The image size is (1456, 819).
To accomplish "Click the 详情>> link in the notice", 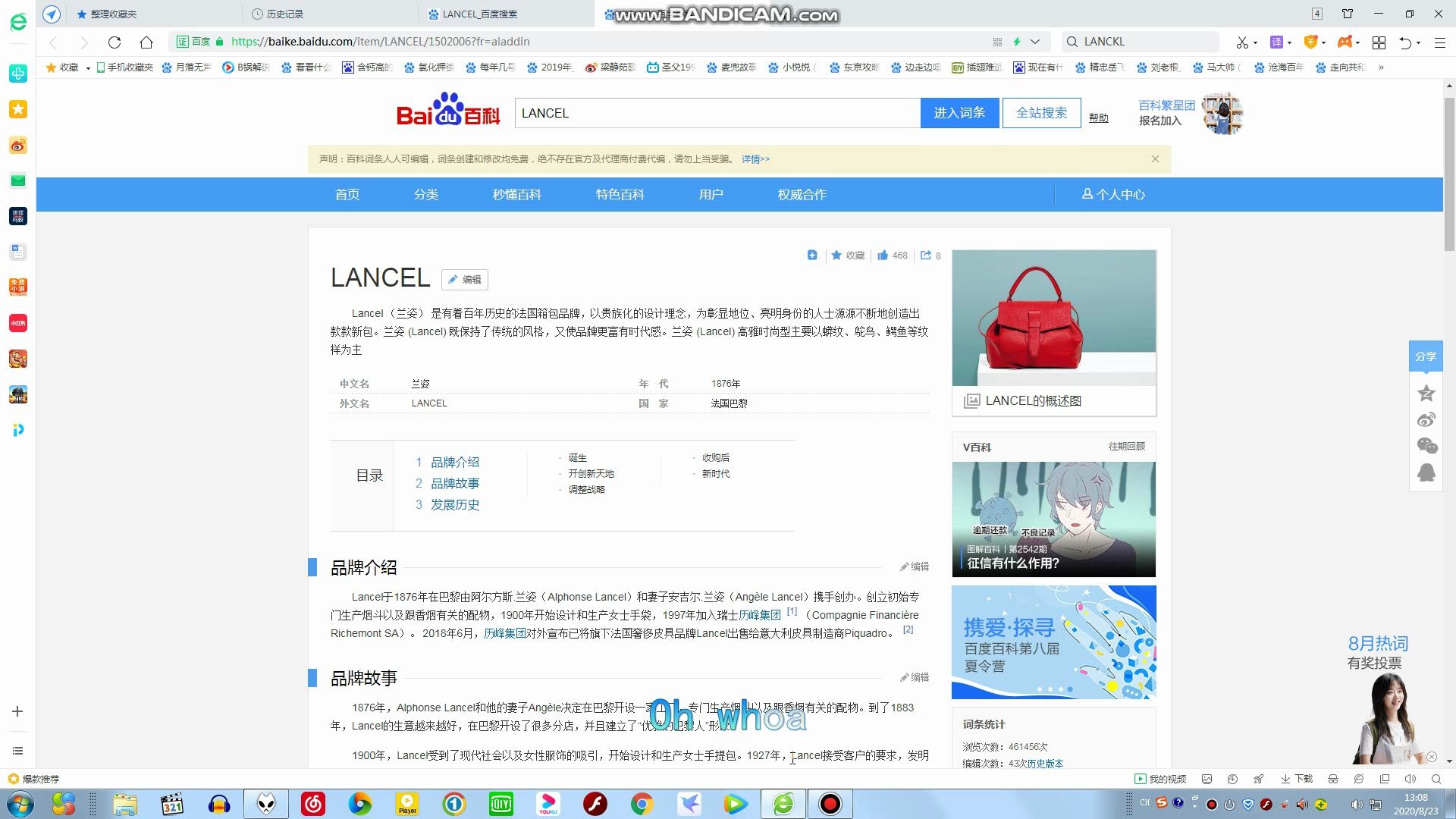I will pyautogui.click(x=755, y=158).
